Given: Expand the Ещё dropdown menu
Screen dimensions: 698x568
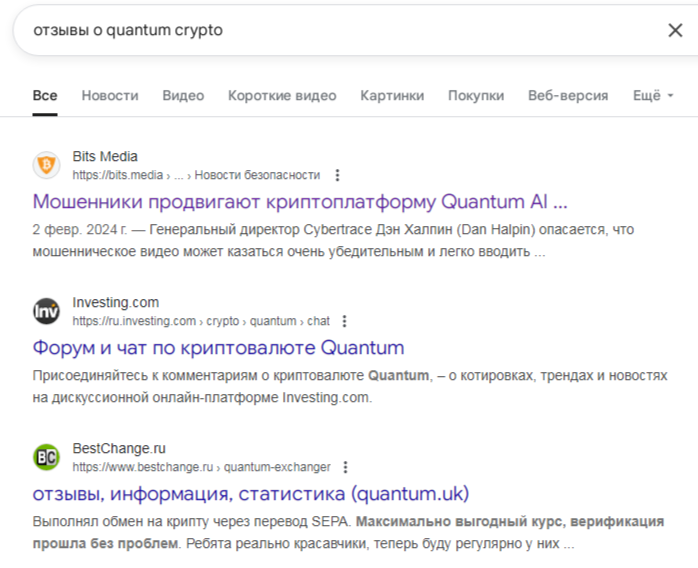Looking at the screenshot, I should pyautogui.click(x=653, y=96).
